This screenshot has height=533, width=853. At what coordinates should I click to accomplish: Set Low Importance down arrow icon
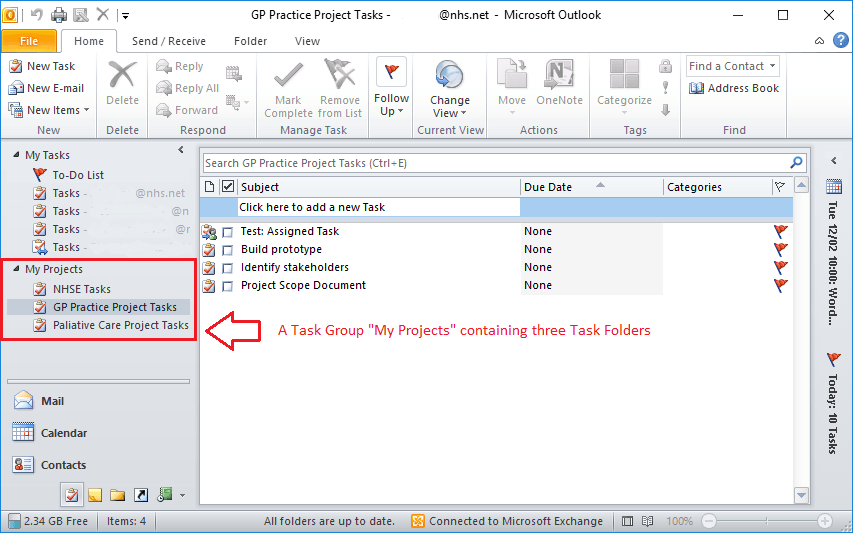click(665, 110)
